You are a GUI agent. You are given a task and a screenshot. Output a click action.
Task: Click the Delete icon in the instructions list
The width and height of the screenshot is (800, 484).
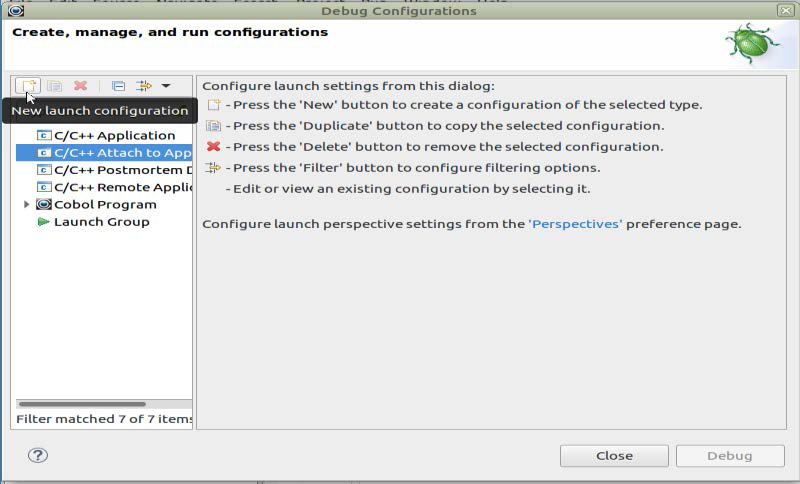pos(213,146)
